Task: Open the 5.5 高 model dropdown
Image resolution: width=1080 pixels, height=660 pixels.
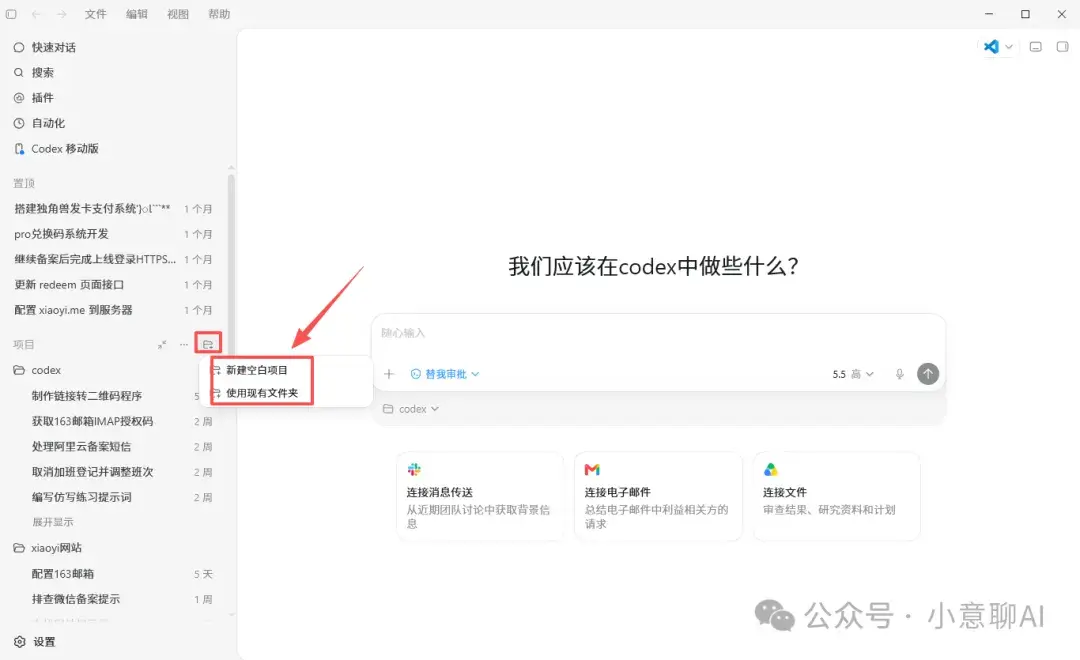Action: tap(853, 374)
